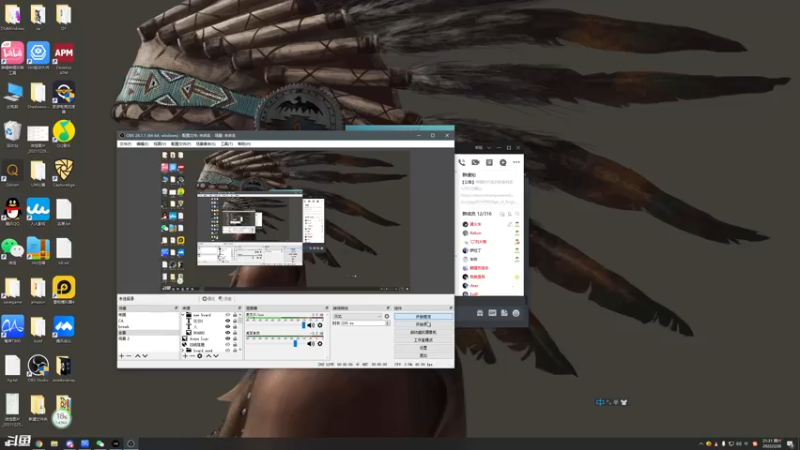This screenshot has width=800, height=450.
Task: Click the first mixer channel volume slider handle
Action: tap(304, 325)
